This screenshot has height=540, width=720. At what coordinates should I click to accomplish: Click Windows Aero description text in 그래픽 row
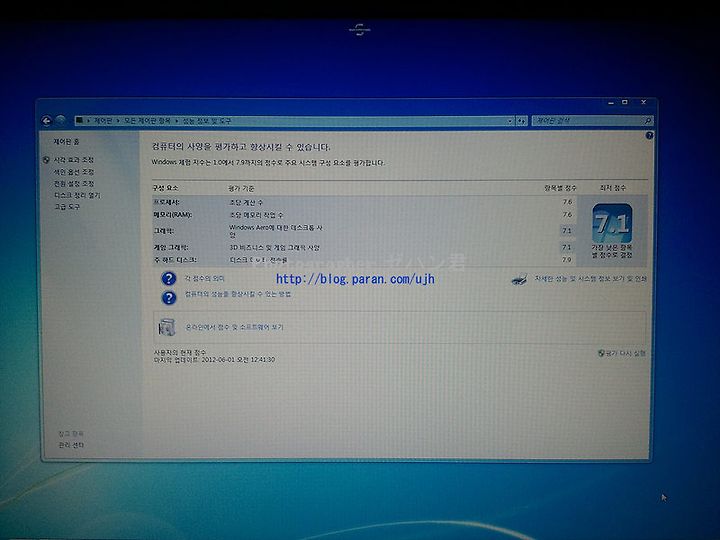pyautogui.click(x=276, y=231)
